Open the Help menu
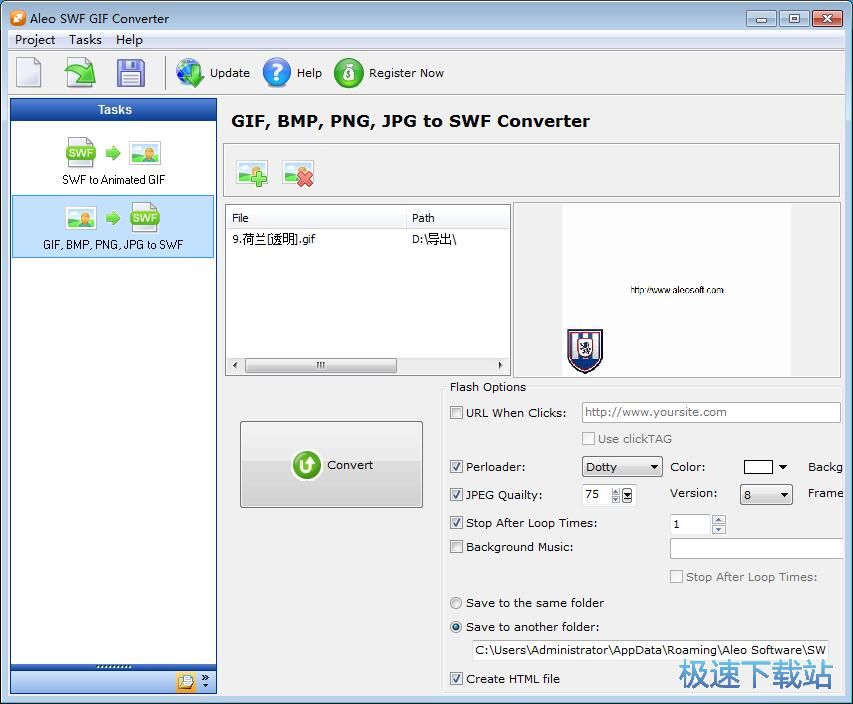 tap(129, 40)
